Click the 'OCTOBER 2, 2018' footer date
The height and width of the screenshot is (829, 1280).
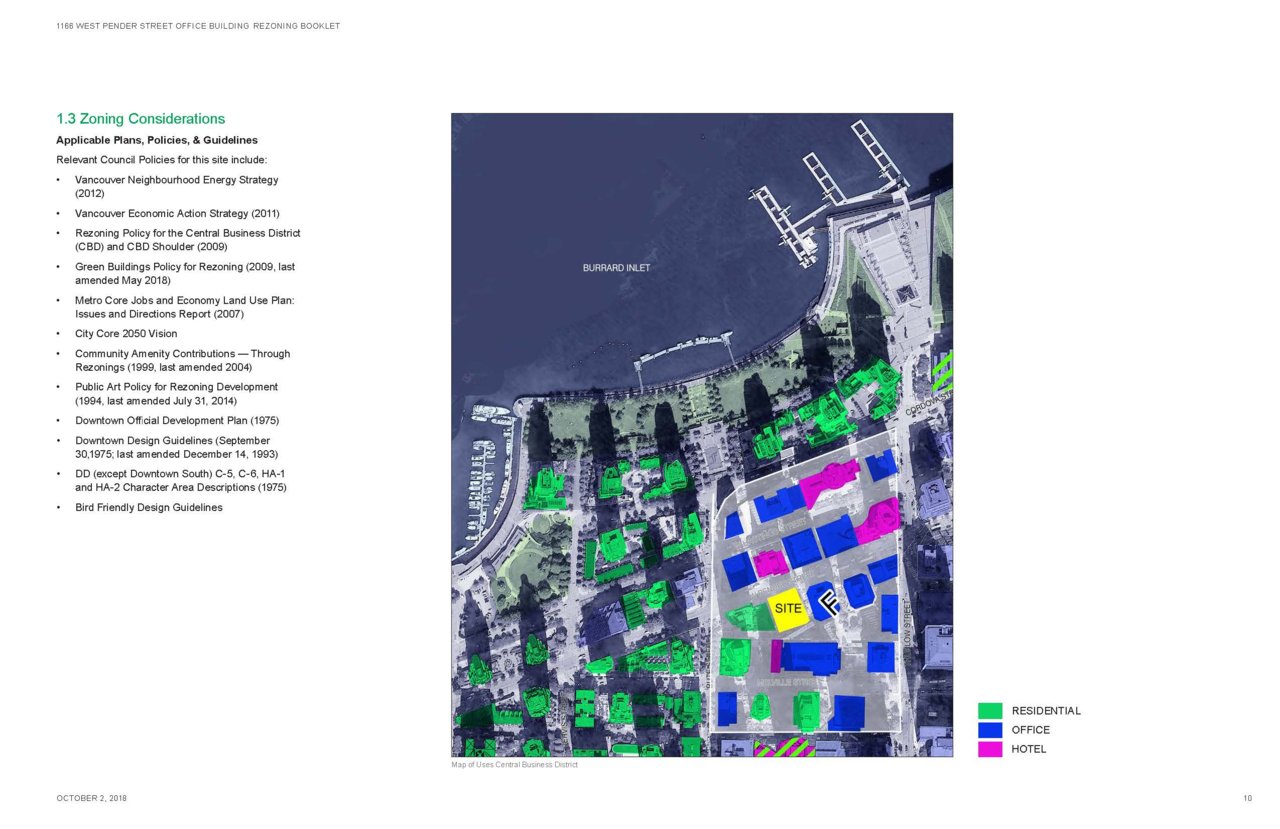(91, 798)
